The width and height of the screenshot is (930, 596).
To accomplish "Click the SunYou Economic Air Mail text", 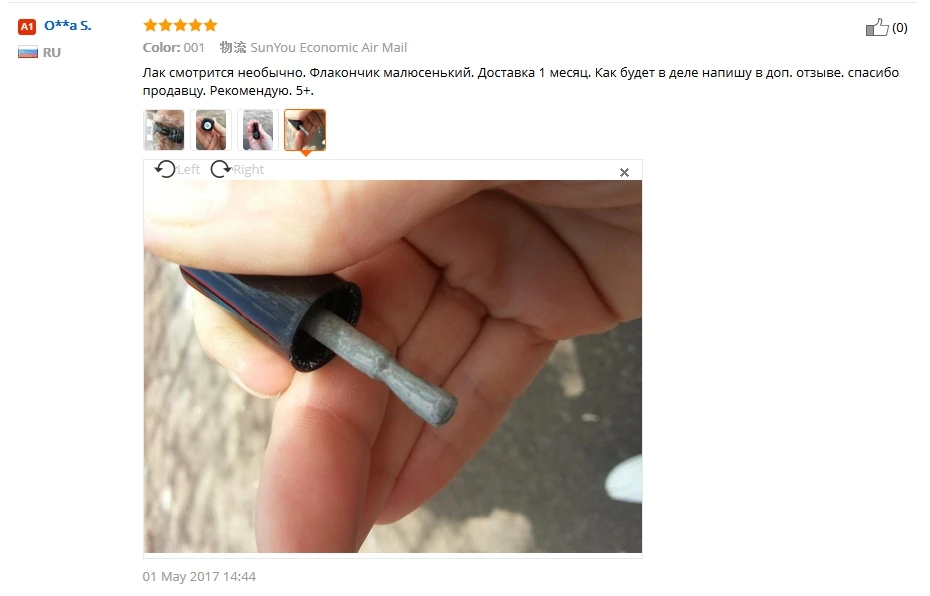I will tap(329, 47).
